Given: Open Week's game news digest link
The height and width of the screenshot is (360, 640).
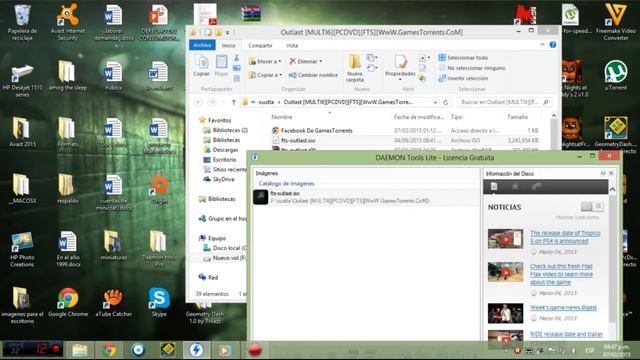Looking at the screenshot, I should click(563, 307).
